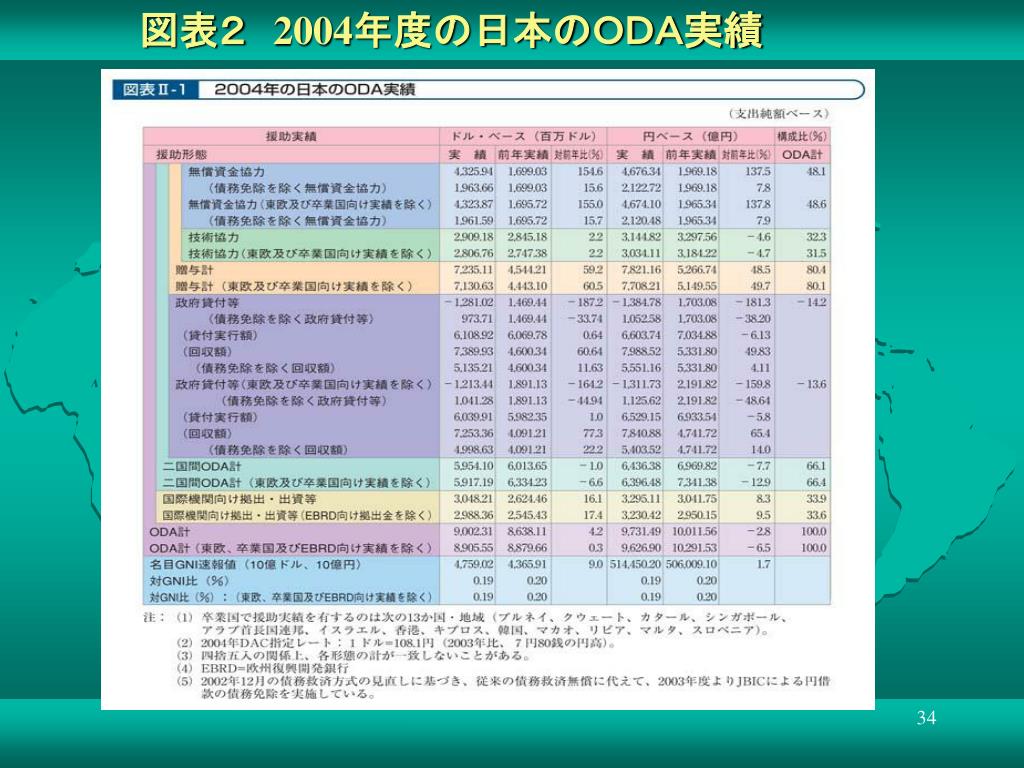This screenshot has height=768, width=1024.
Task: Click the value 4,325.94
Action: pos(473,172)
